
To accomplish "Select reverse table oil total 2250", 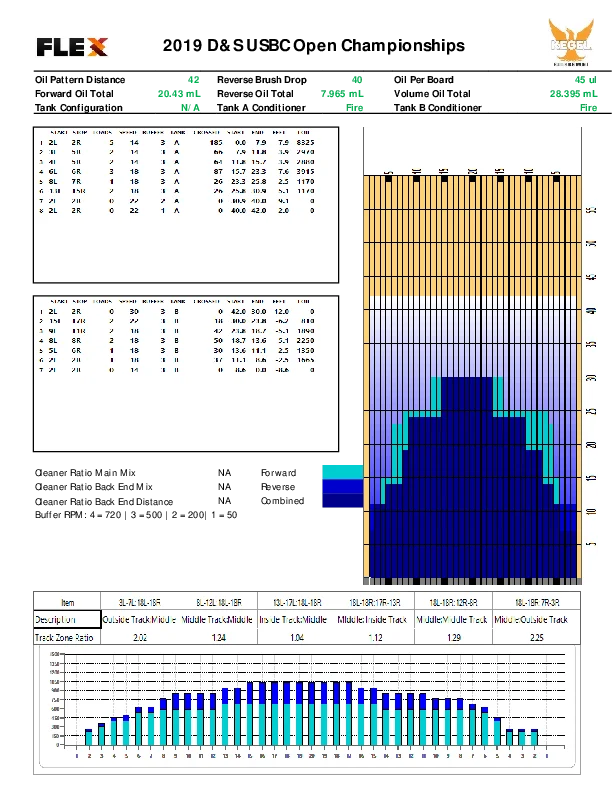I will [305, 341].
